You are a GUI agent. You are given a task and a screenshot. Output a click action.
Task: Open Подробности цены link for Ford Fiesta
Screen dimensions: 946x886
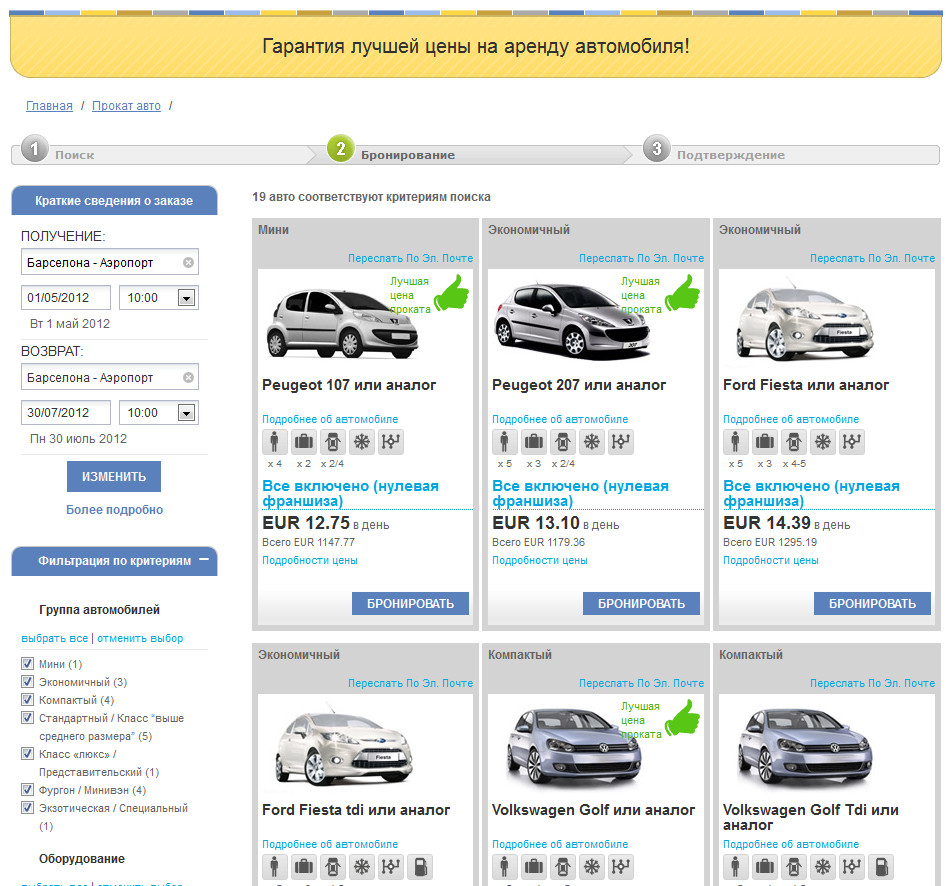770,560
